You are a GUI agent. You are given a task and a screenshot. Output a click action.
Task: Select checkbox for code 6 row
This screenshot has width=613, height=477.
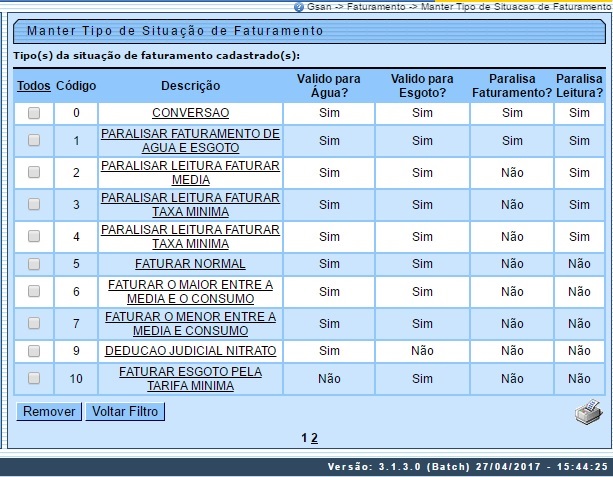34,291
